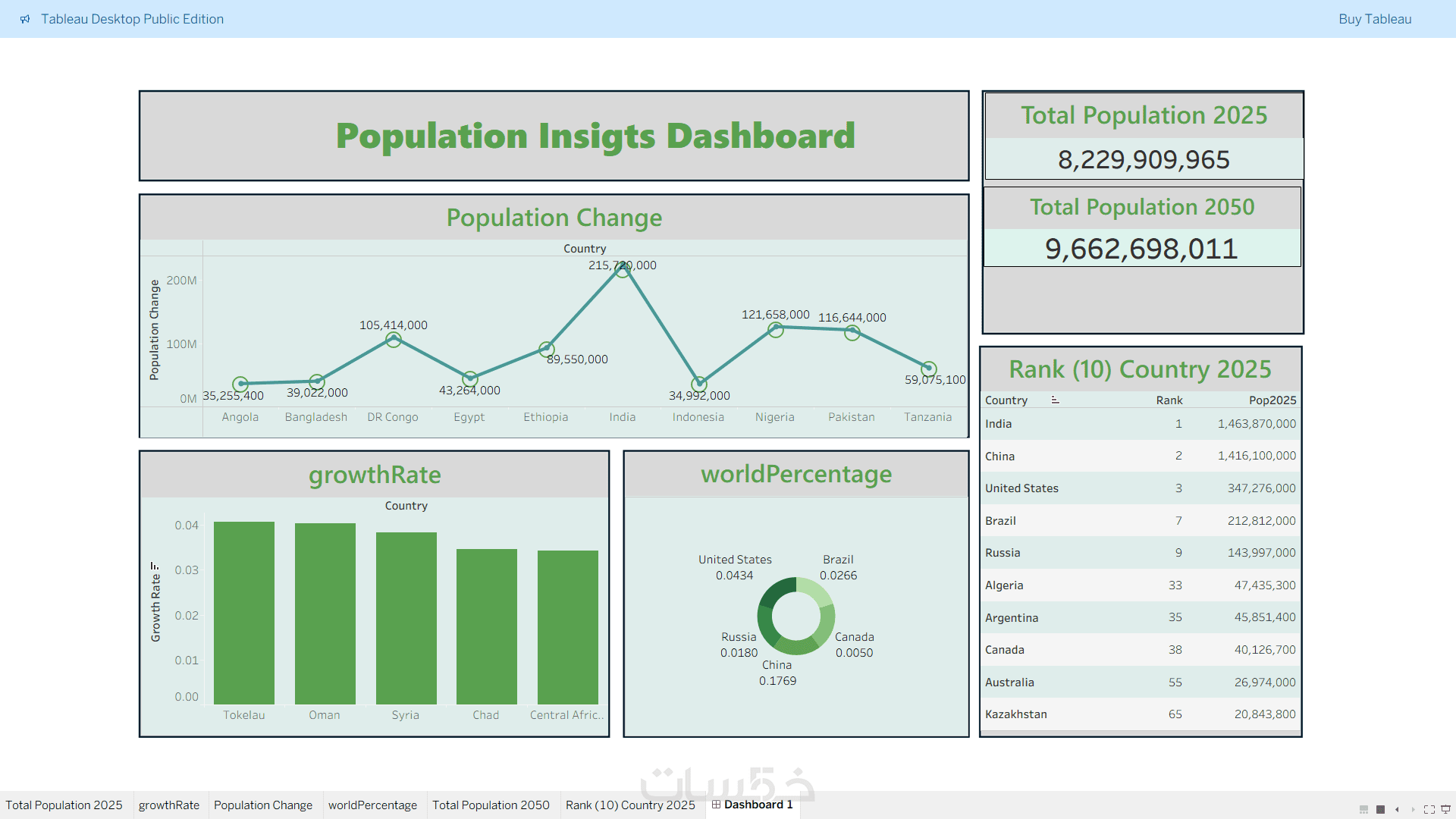The image size is (1456, 819).
Task: Click the Tokelau bar in growthRate chart
Action: click(x=243, y=613)
